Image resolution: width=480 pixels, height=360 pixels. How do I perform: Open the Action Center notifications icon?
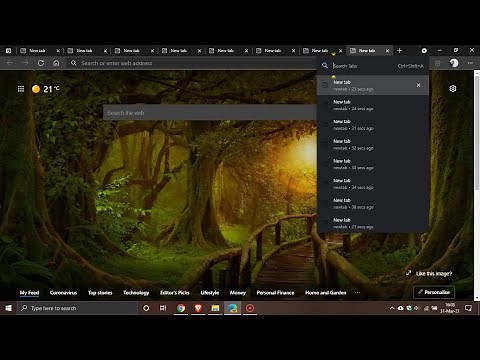469,308
